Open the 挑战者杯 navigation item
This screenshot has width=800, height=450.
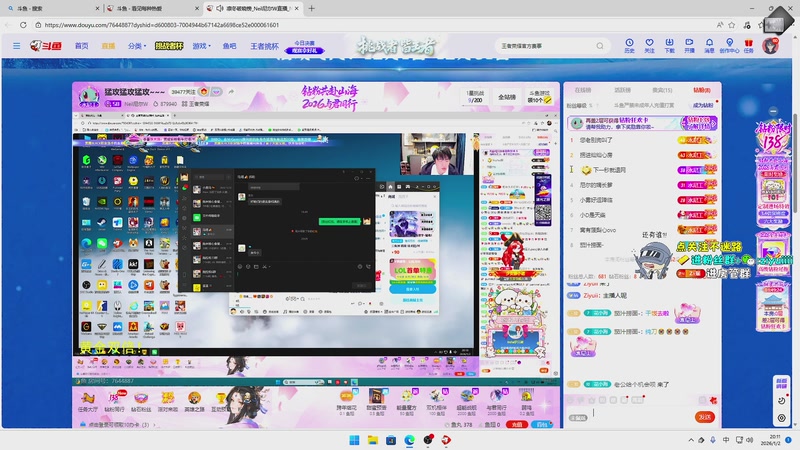tap(169, 46)
